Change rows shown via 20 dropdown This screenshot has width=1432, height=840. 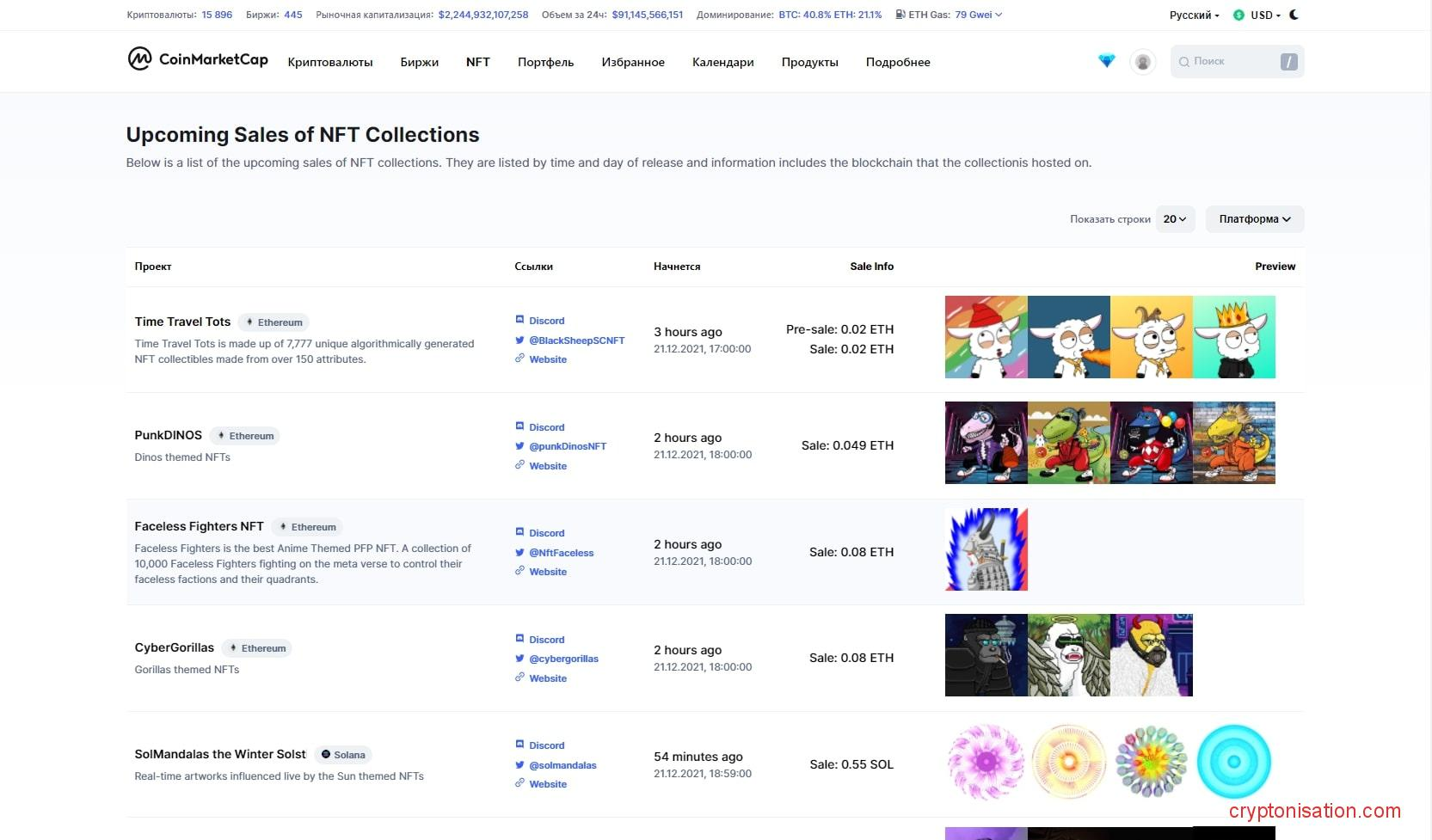(1174, 219)
